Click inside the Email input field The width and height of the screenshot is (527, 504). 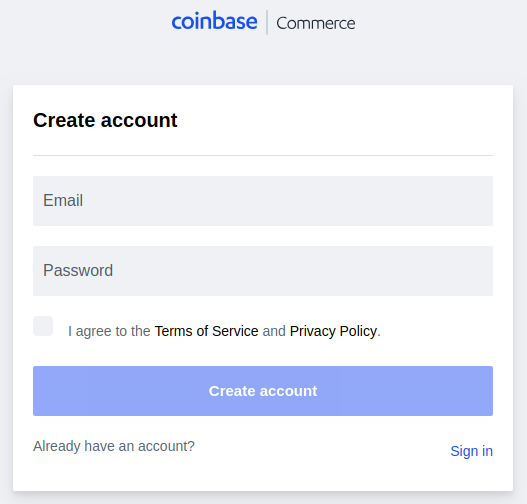263,201
